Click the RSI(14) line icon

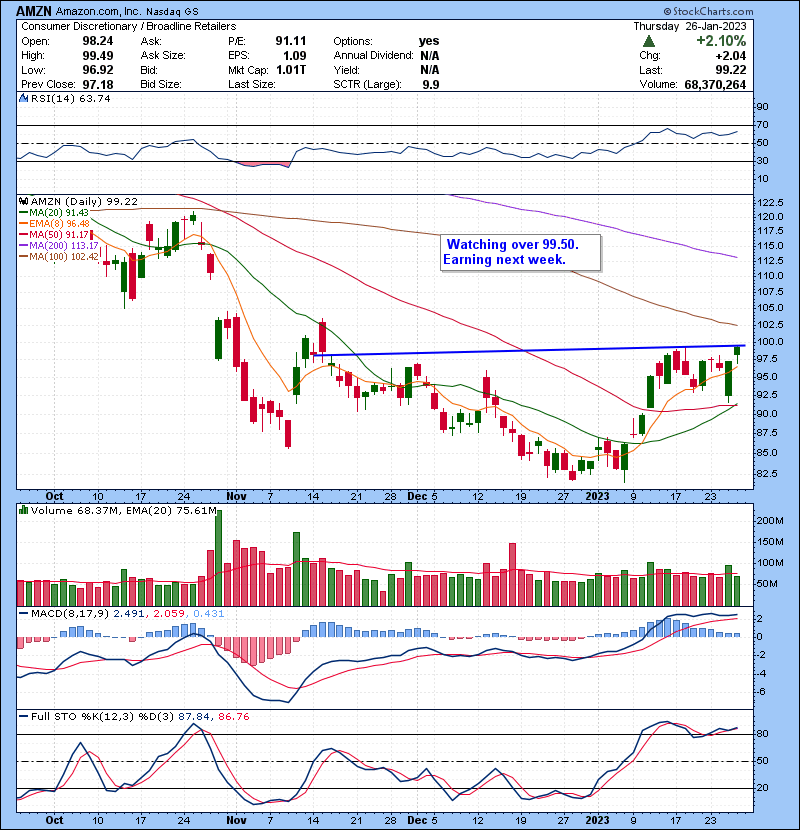(x=23, y=98)
